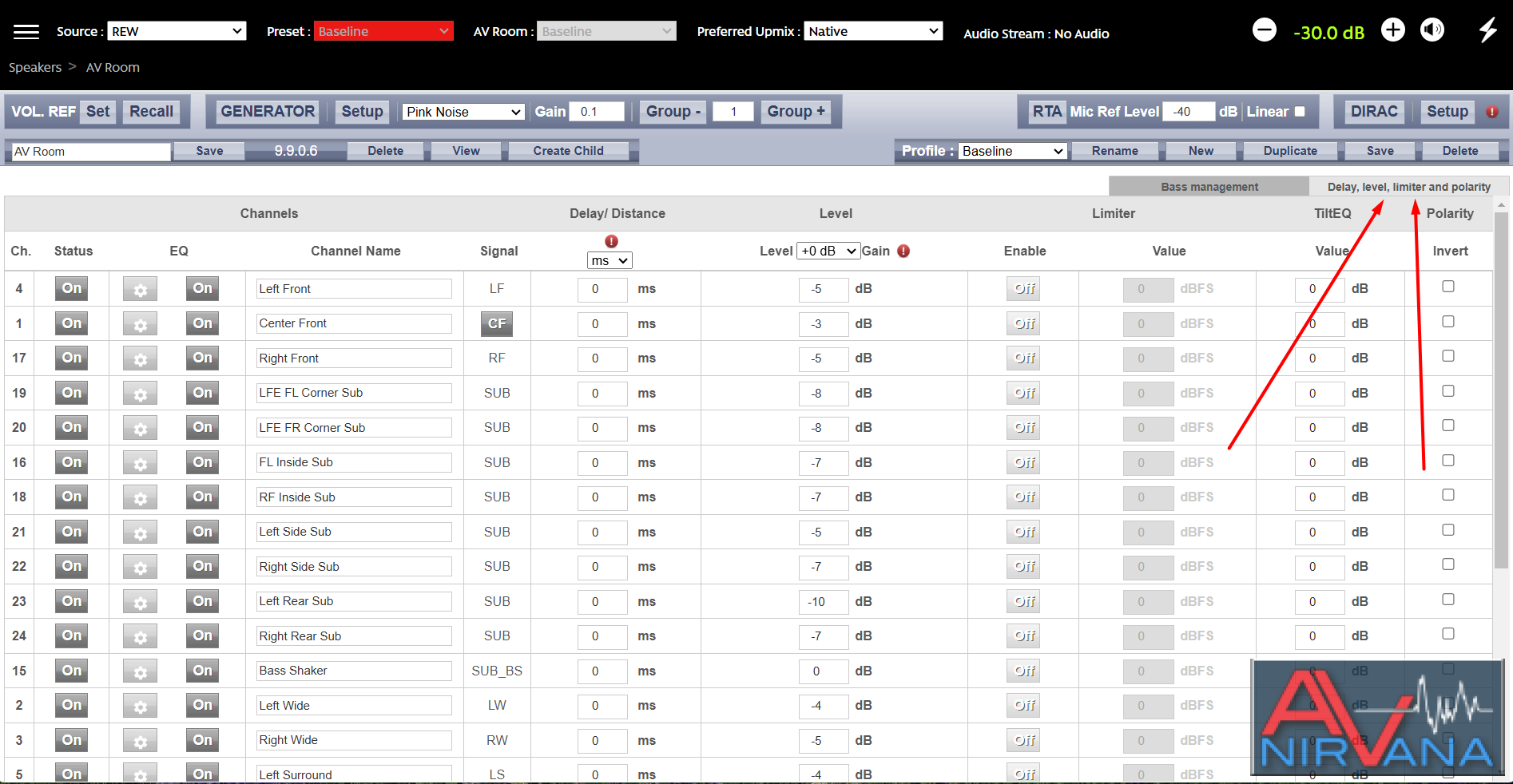
Task: Enable the Linear checkbox in RTA
Action: 1300,112
